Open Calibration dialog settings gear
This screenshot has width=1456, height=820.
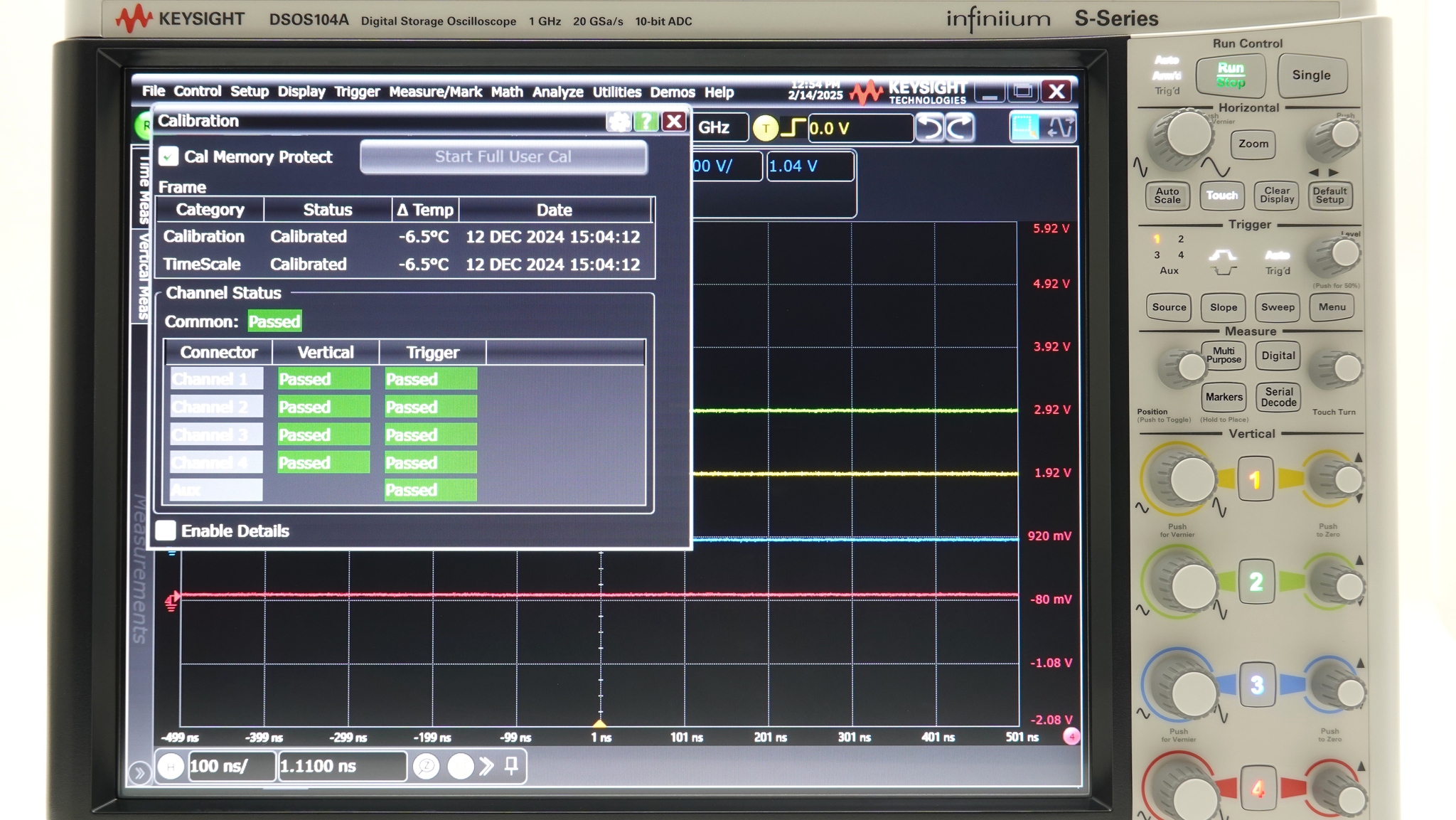point(619,122)
